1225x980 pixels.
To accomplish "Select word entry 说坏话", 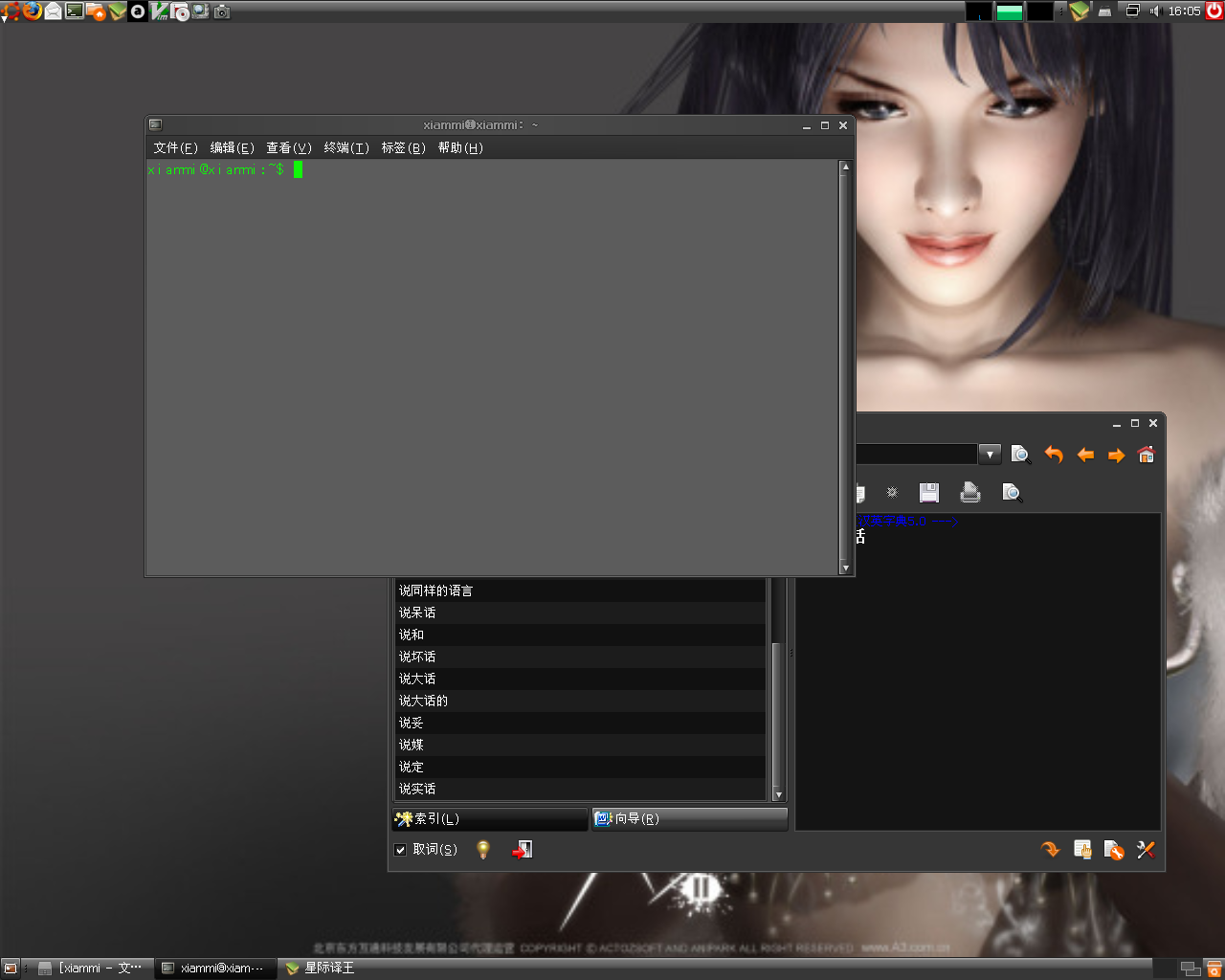I will pyautogui.click(x=580, y=657).
